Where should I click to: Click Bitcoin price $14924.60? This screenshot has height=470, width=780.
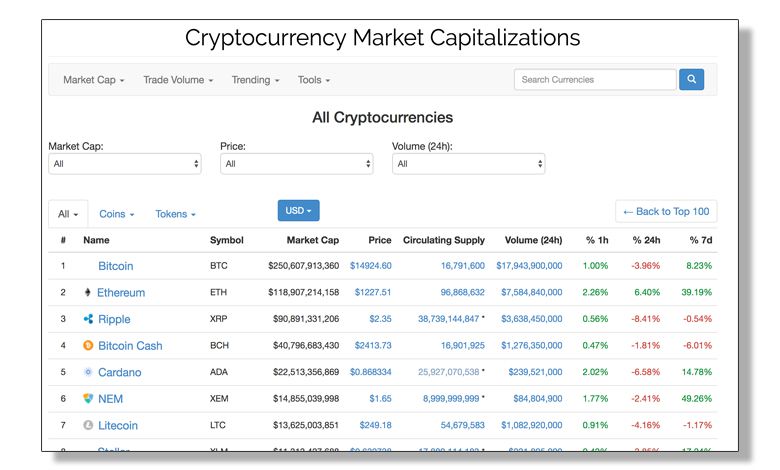pyautogui.click(x=371, y=266)
